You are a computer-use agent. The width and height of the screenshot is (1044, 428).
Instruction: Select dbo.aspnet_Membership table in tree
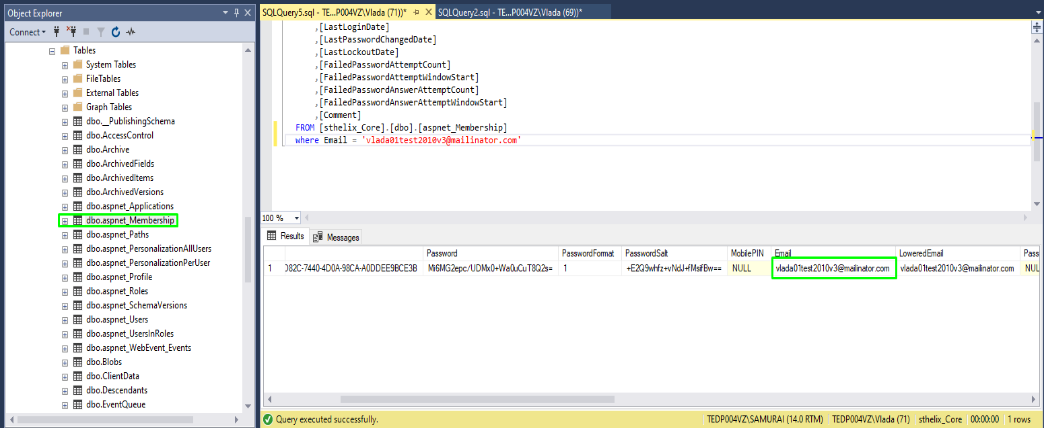[x=130, y=220]
